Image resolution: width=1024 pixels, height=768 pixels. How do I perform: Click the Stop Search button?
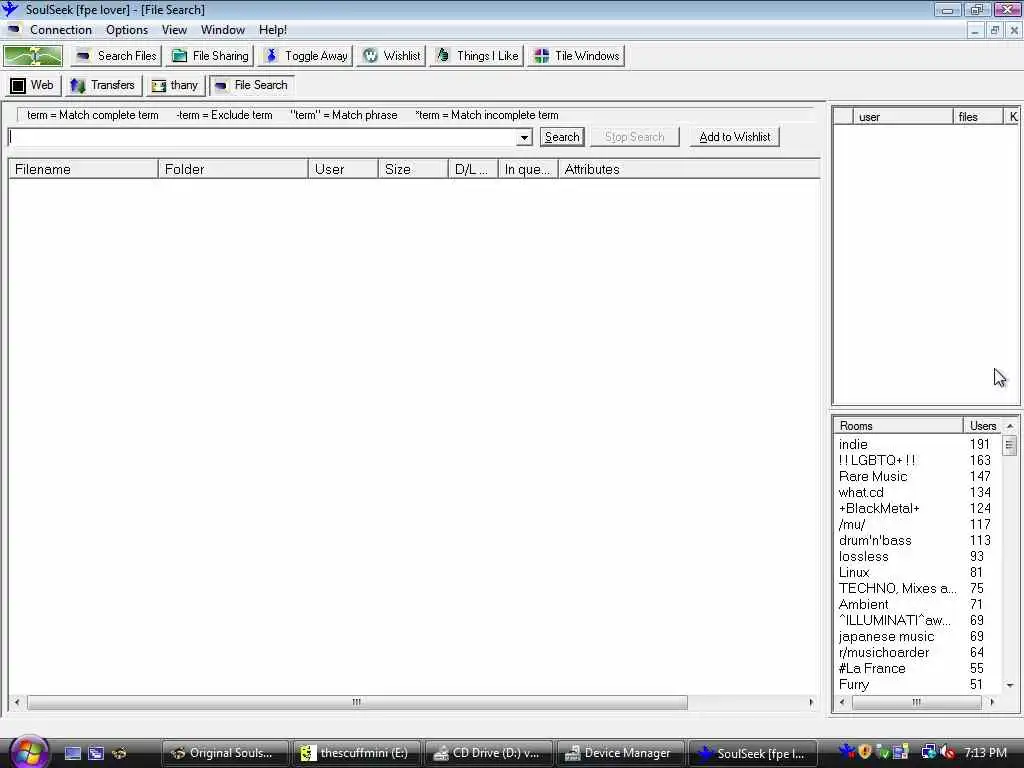(634, 137)
